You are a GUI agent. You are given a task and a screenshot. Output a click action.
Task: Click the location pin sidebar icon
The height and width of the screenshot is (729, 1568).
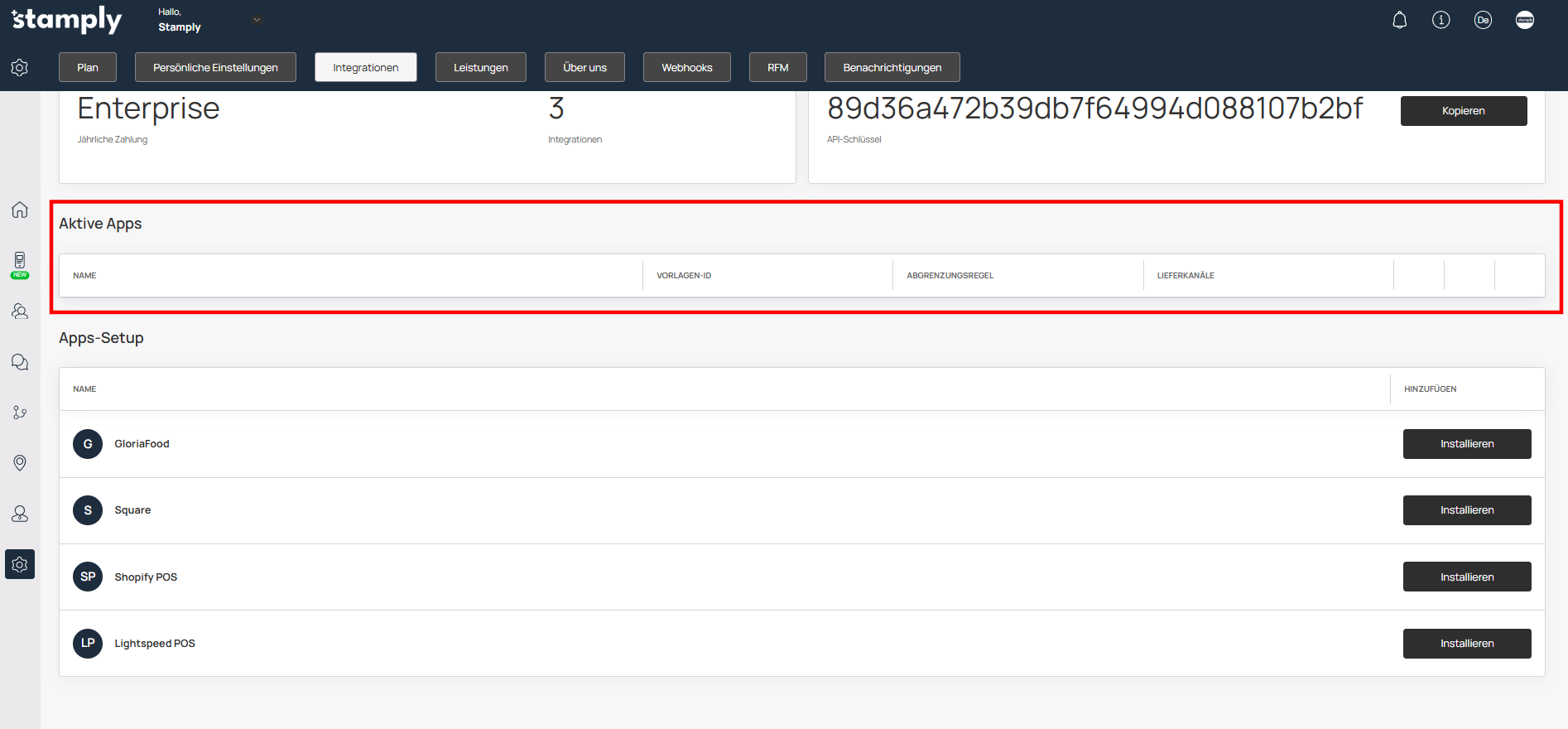click(x=20, y=462)
